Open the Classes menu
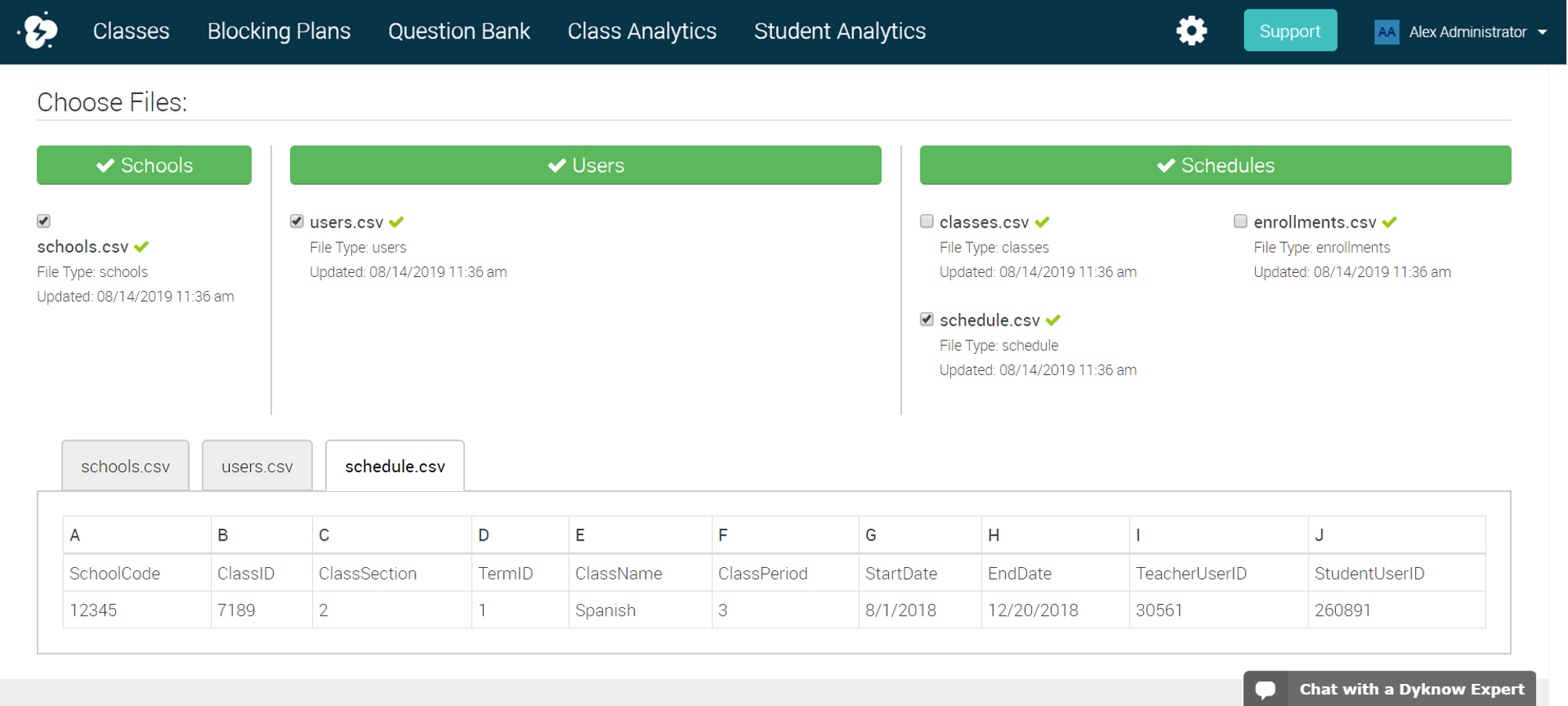Image resolution: width=1568 pixels, height=706 pixels. tap(131, 31)
